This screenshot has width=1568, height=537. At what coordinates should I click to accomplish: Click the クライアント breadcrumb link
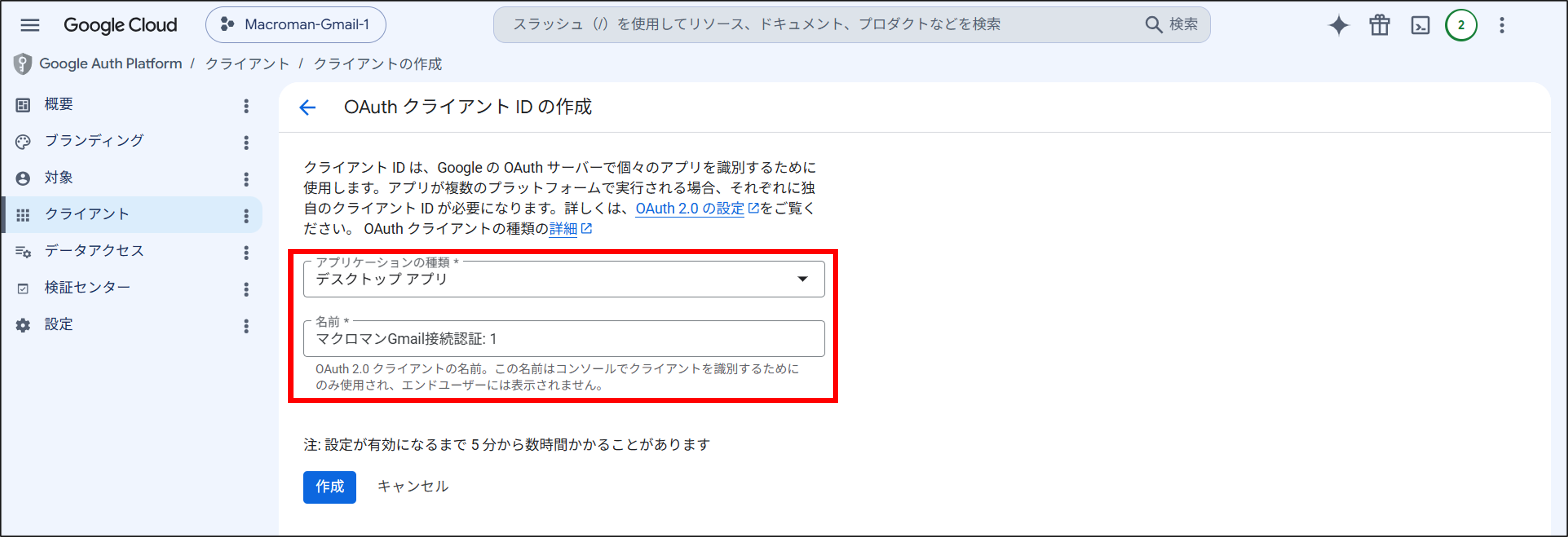coord(247,63)
